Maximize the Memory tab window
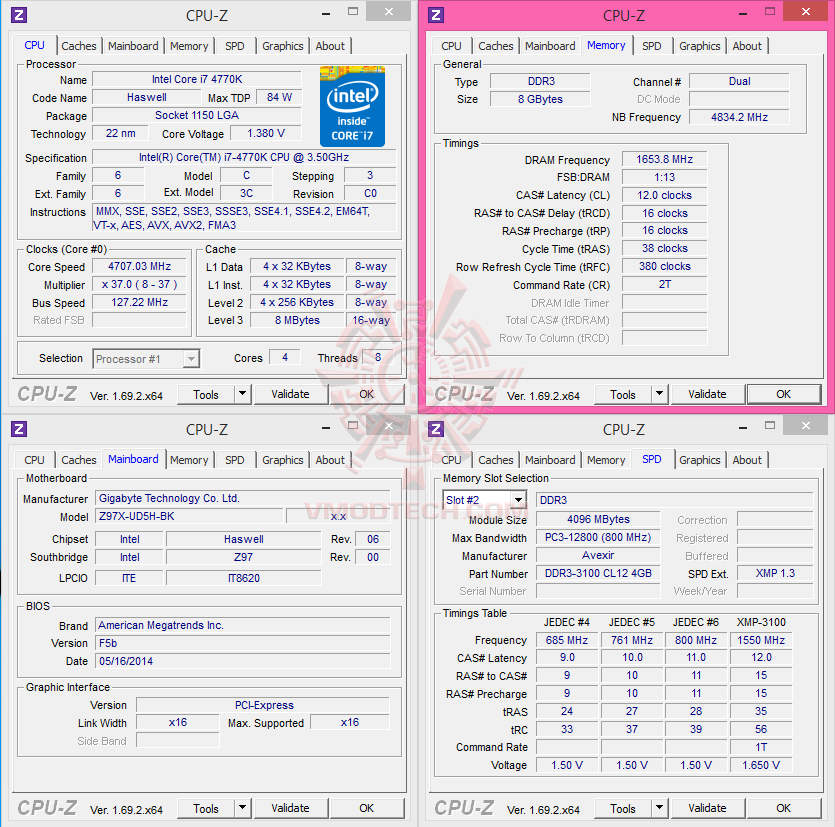835x827 pixels. 770,11
